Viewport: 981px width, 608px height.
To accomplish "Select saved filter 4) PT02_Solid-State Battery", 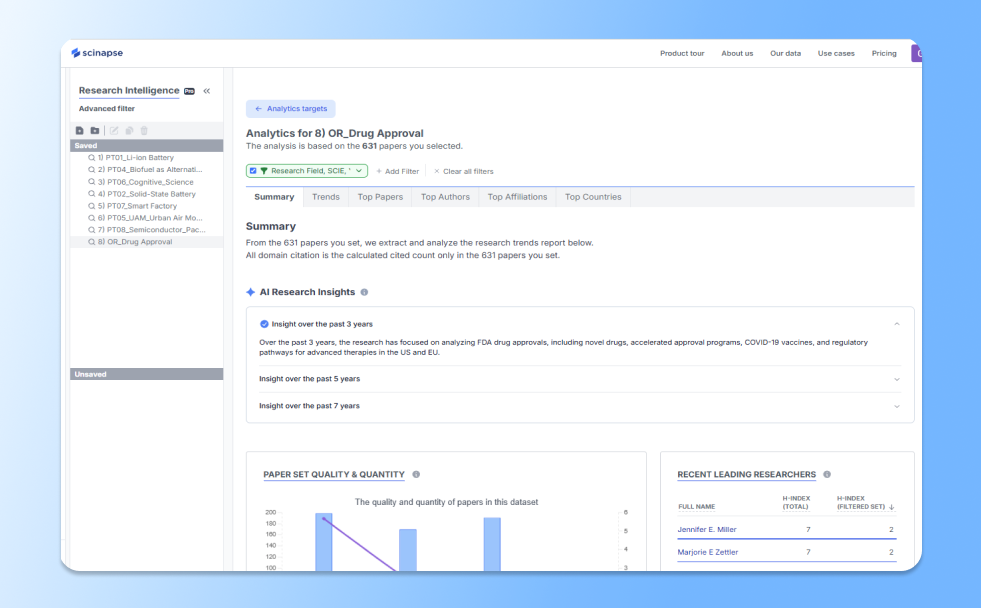I will pos(146,194).
